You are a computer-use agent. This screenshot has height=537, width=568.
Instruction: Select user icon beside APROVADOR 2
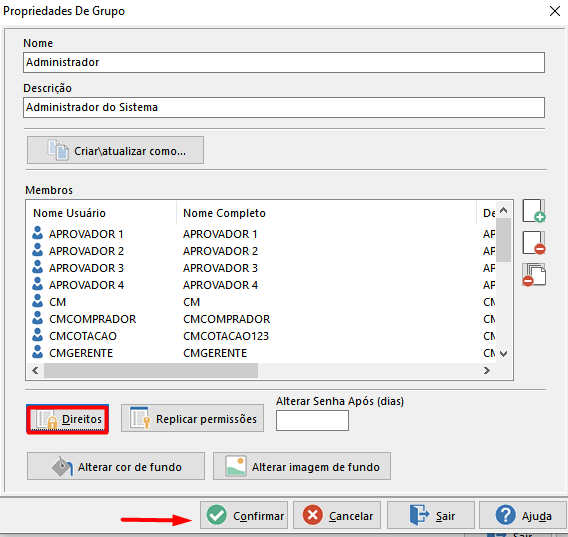[x=37, y=250]
